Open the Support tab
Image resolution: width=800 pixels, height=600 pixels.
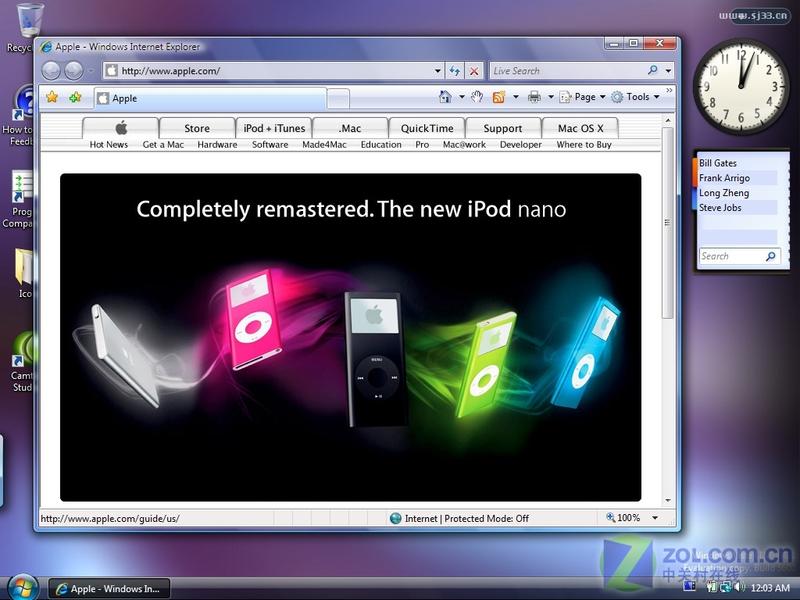503,128
